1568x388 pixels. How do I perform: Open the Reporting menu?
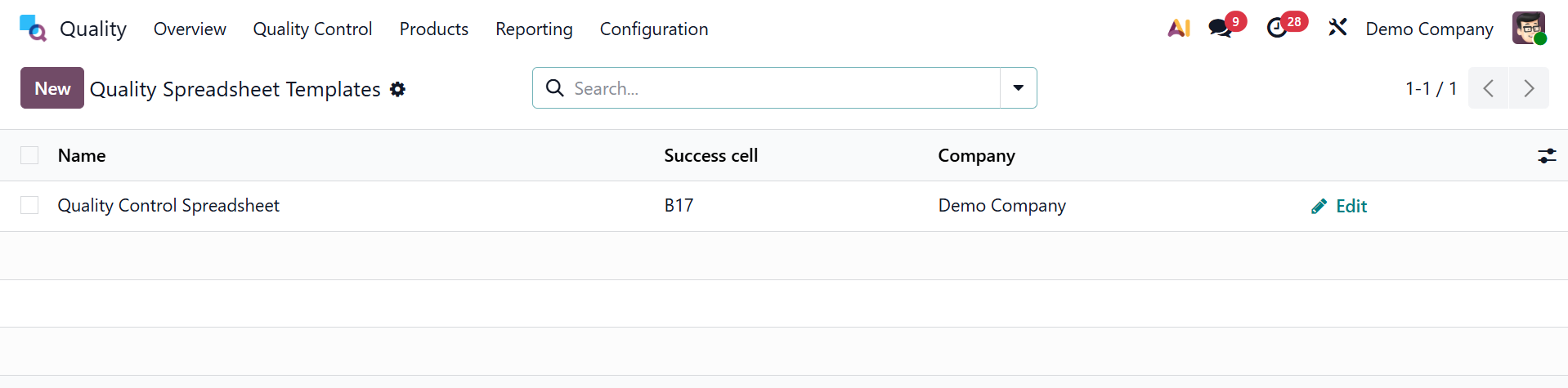point(534,29)
